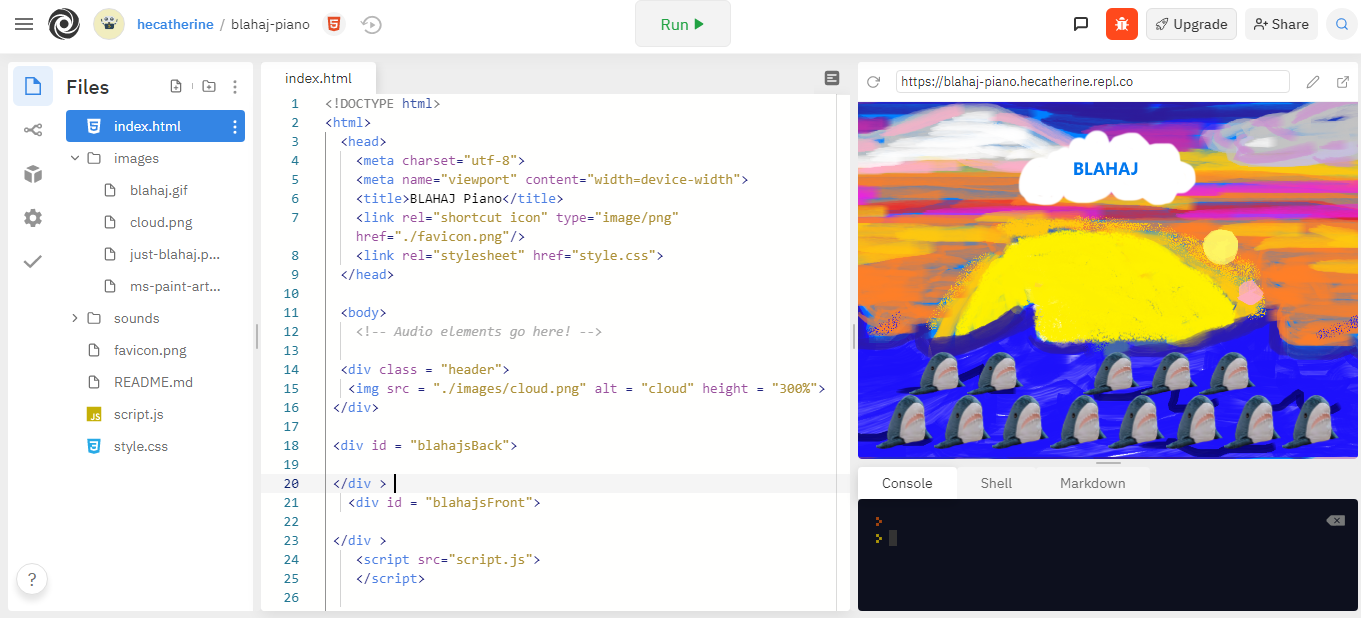The height and width of the screenshot is (618, 1361).
Task: Focus the preview URL address field
Action: point(1093,82)
